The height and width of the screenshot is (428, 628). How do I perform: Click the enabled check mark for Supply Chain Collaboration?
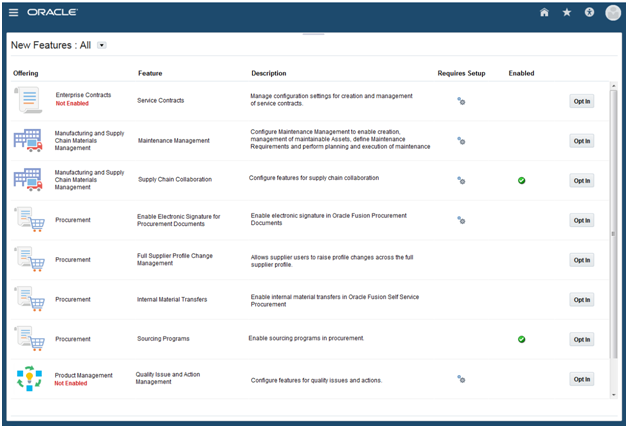521,181
